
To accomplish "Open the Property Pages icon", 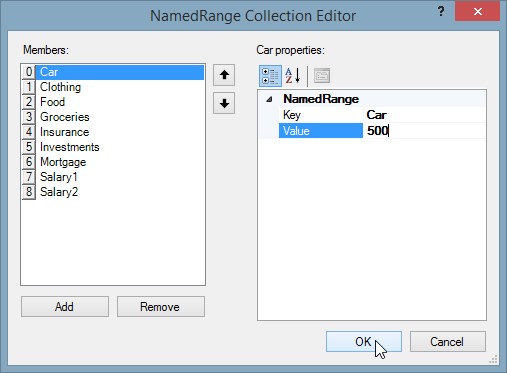I will click(x=322, y=76).
